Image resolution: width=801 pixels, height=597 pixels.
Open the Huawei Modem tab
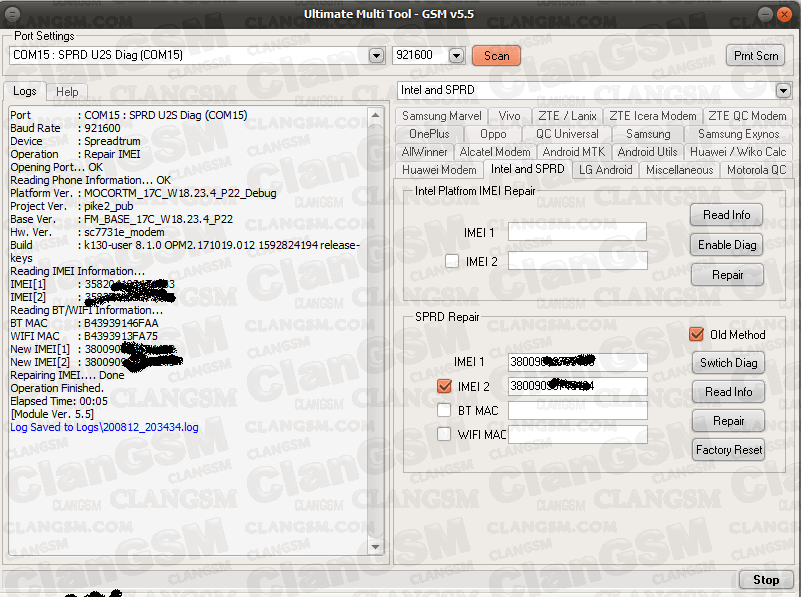439,170
